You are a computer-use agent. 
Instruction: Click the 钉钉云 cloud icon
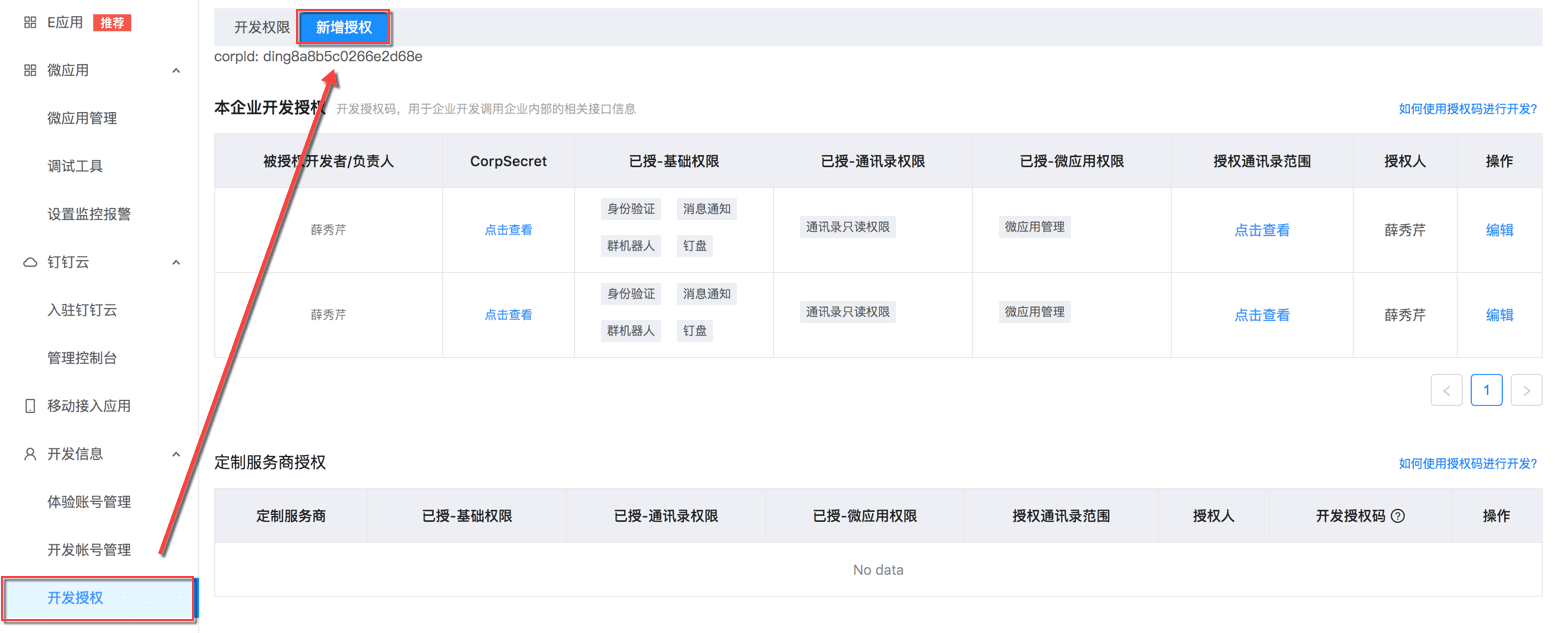tap(30, 262)
